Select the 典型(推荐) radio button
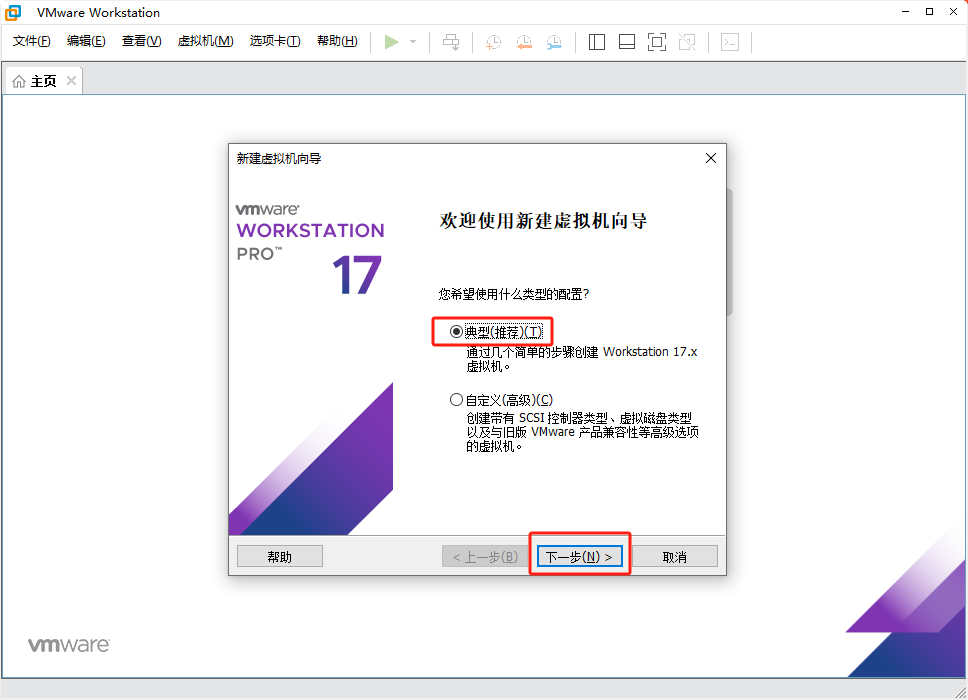Image resolution: width=968 pixels, height=700 pixels. click(x=457, y=332)
